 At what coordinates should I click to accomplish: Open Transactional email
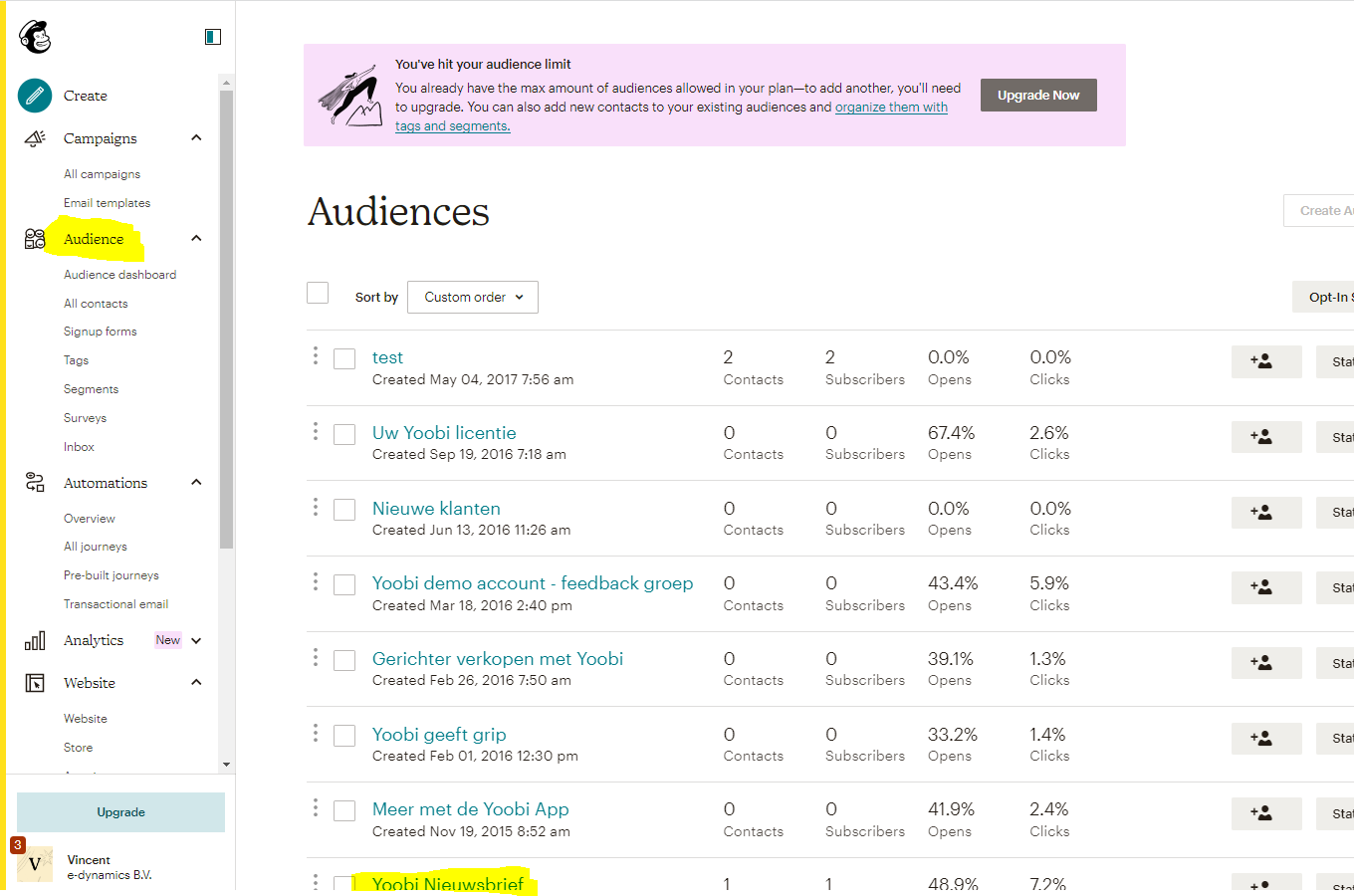pyautogui.click(x=115, y=604)
